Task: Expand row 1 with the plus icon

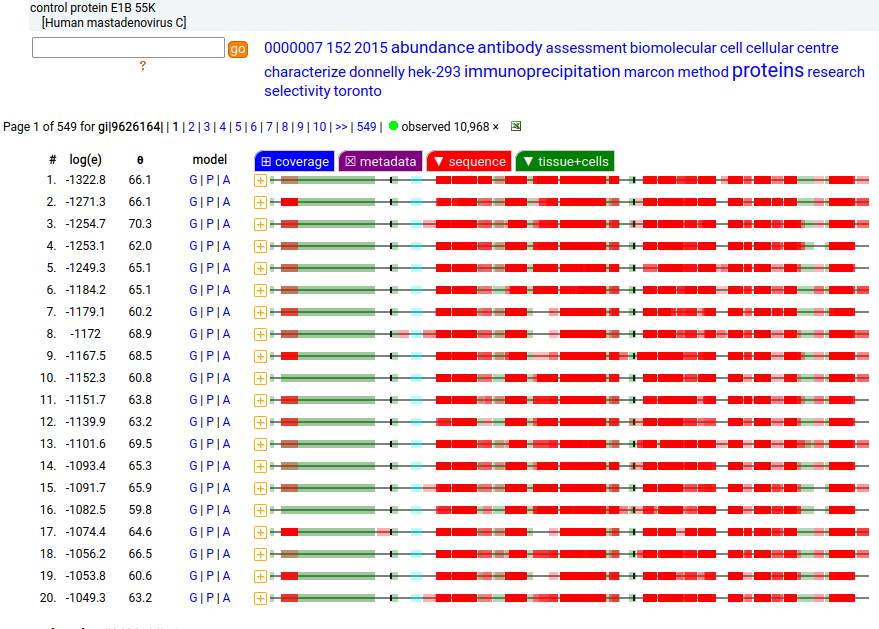Action: click(260, 181)
